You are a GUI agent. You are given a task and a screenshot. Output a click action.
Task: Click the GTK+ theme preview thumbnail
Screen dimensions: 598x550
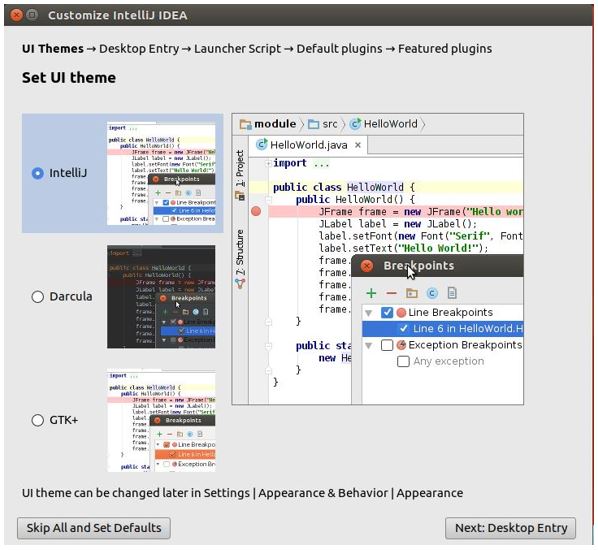[x=161, y=420]
